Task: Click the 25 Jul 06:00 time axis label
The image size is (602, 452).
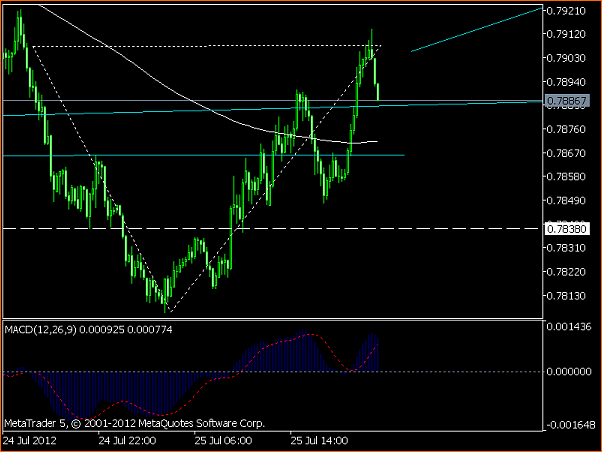Action: pos(223,440)
